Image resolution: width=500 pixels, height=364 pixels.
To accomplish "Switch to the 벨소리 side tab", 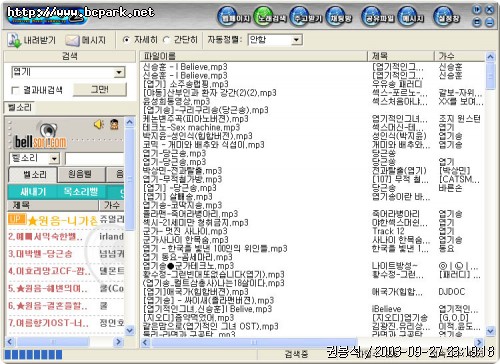I will pyautogui.click(x=20, y=107).
